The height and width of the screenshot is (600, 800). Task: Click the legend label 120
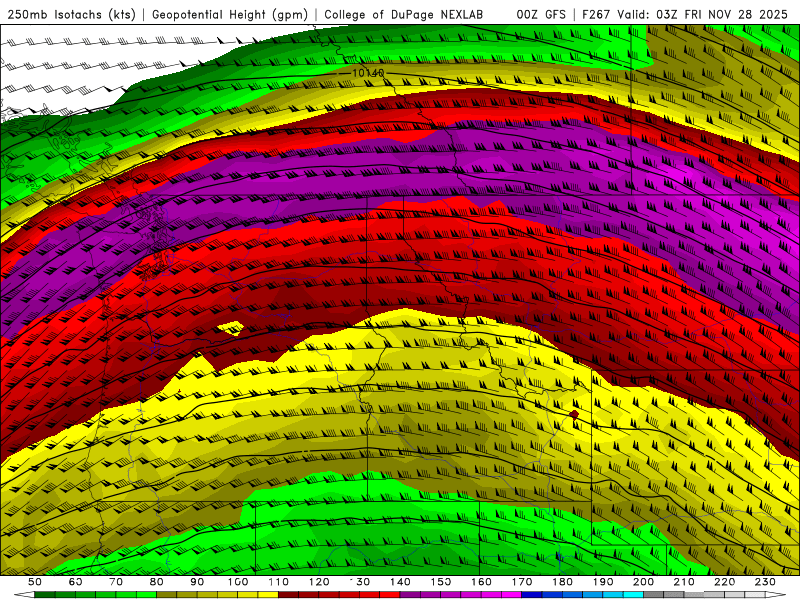coord(319,582)
